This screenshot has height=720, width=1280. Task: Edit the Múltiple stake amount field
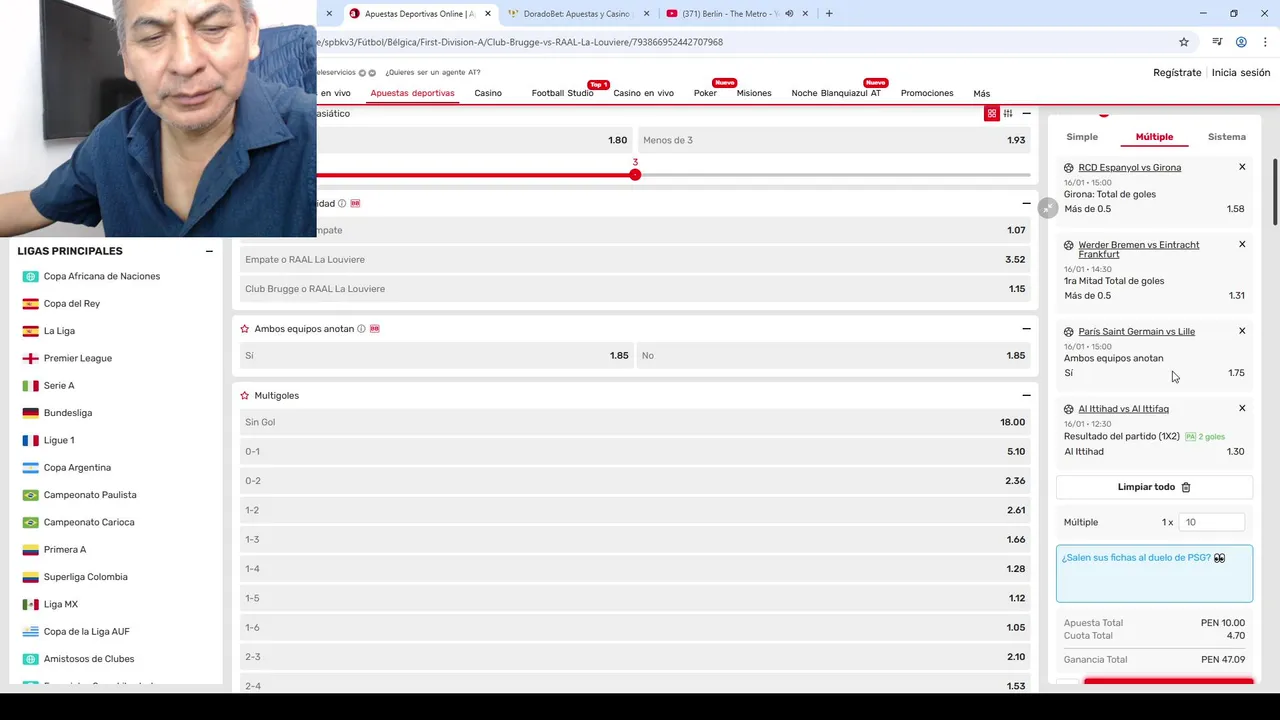[x=1212, y=522]
